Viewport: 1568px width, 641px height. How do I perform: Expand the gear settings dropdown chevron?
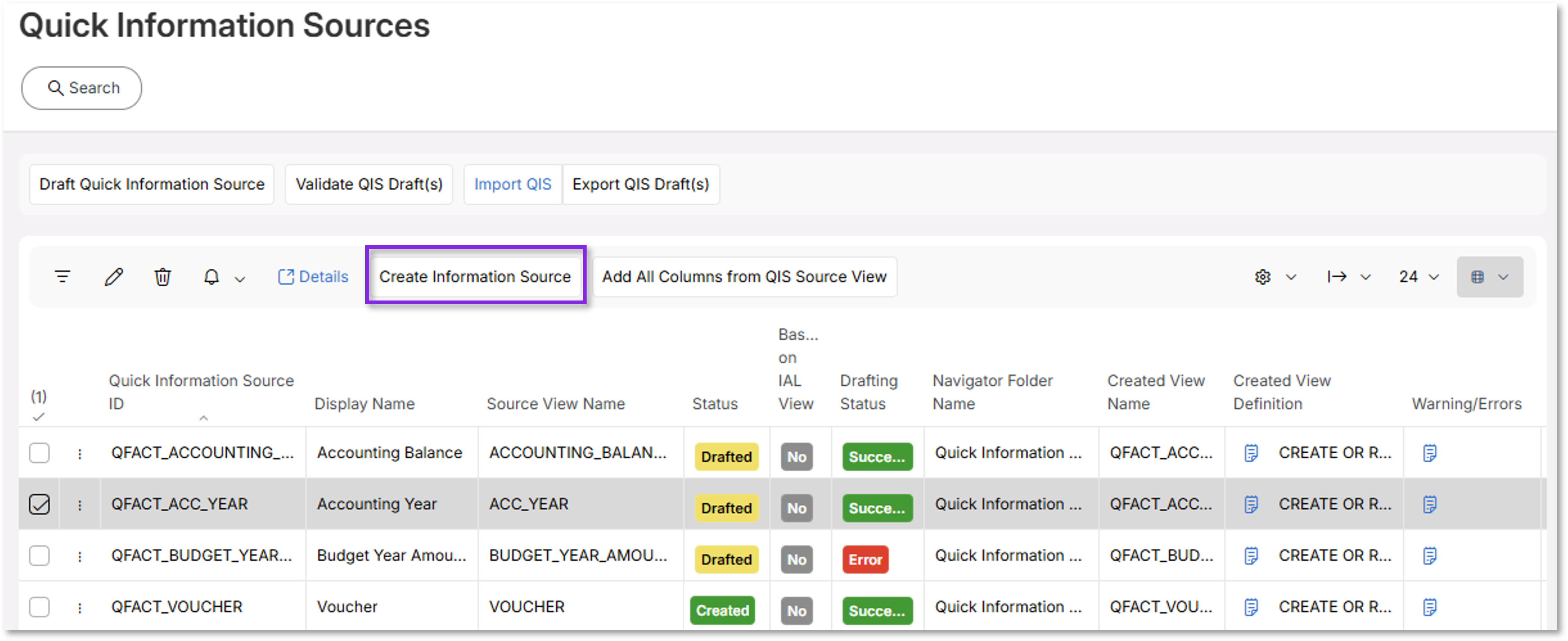(x=1291, y=277)
